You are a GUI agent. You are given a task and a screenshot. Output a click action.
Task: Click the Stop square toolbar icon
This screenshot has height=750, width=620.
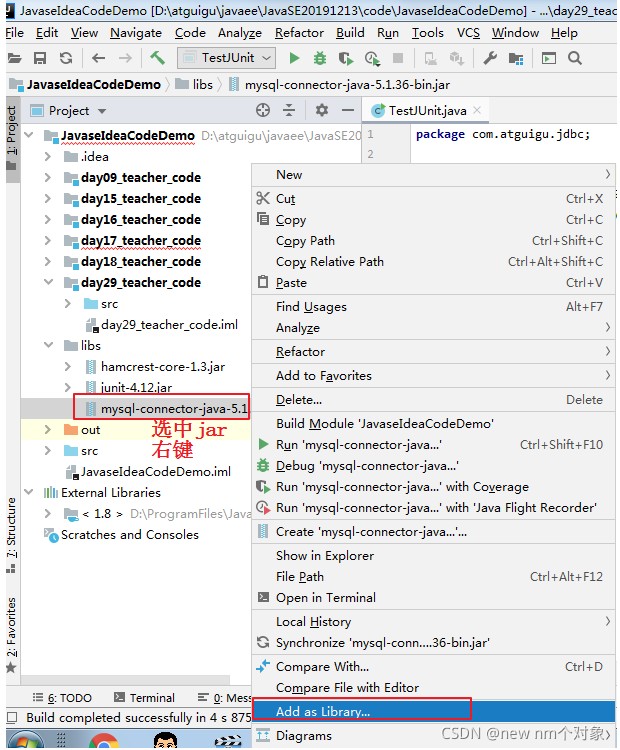pyautogui.click(x=398, y=58)
